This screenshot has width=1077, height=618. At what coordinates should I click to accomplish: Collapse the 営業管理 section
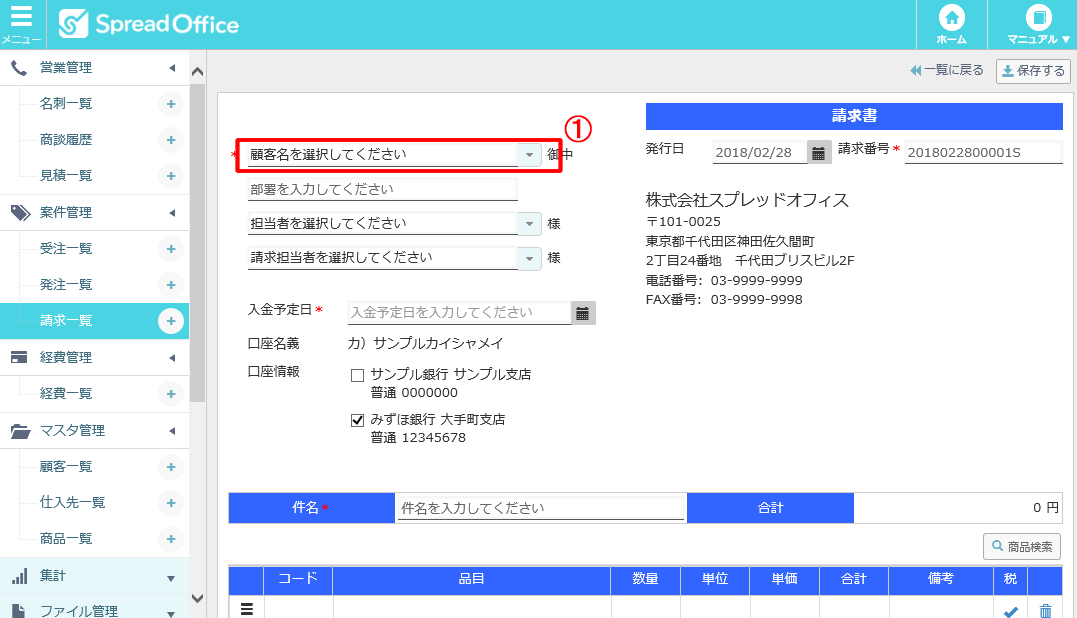[x=172, y=68]
